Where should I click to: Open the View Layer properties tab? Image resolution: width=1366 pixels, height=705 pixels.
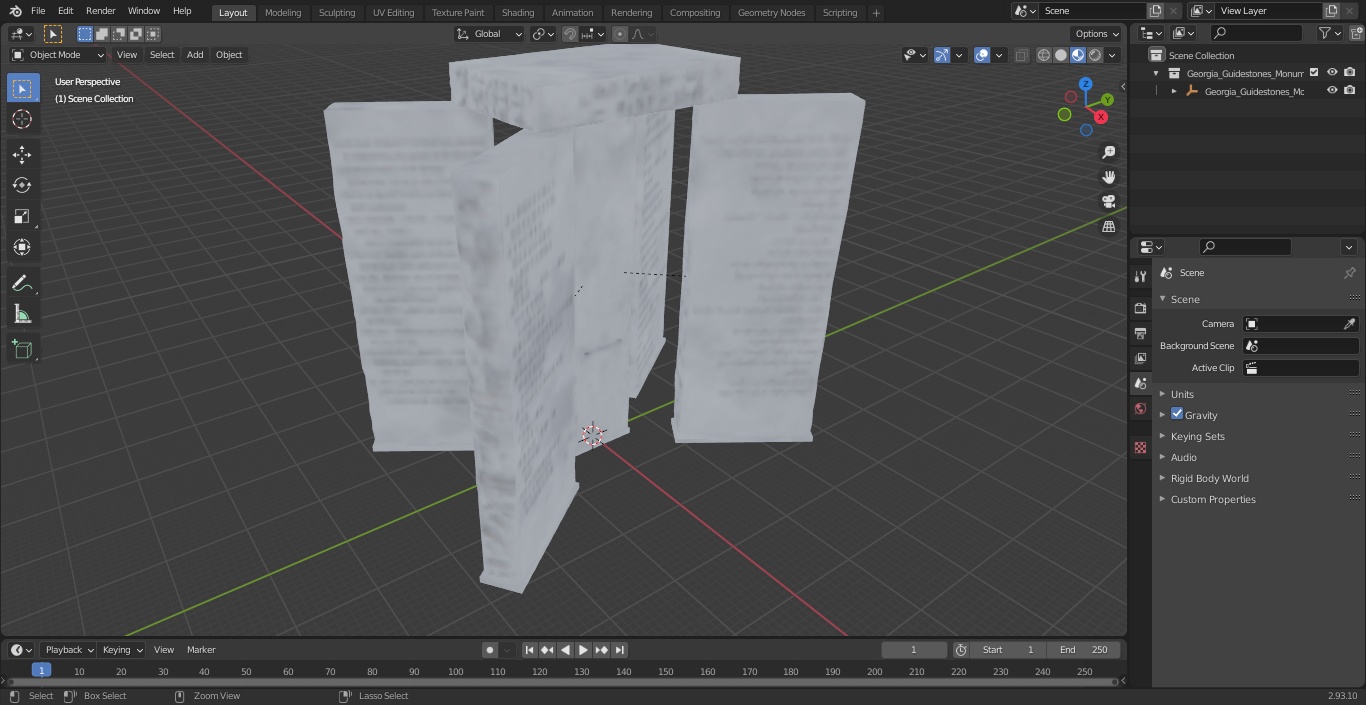(1140, 358)
